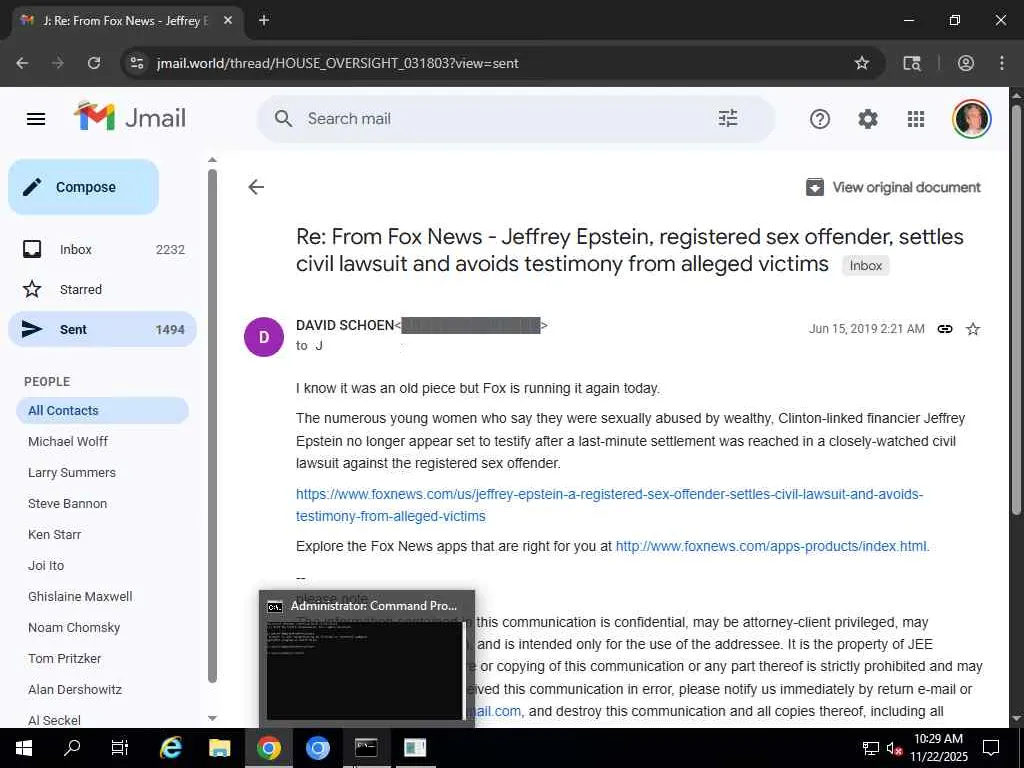Open notification center icon
Image resolution: width=1024 pixels, height=768 pixels.
coord(991,748)
